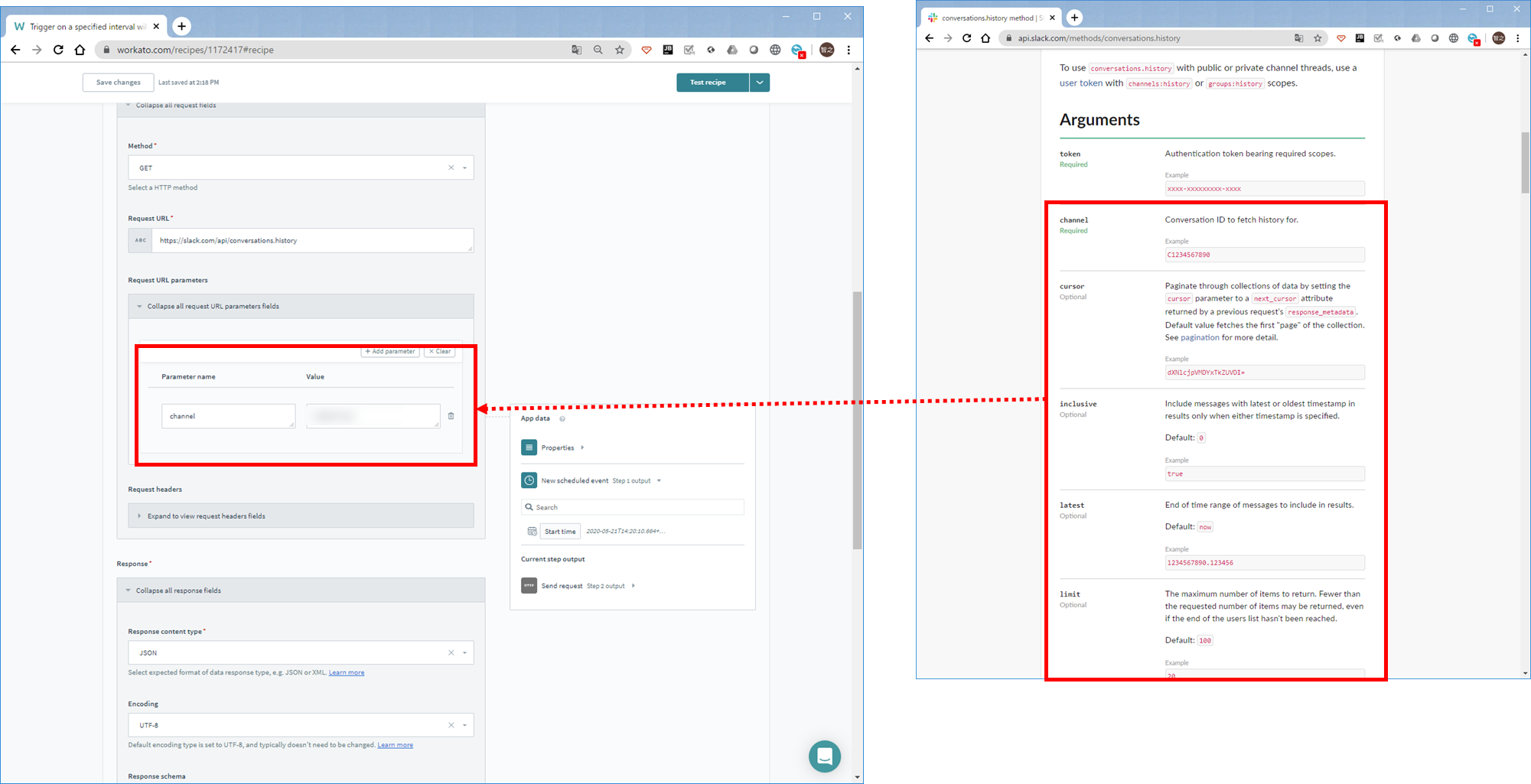Click the Slack docs page vertical scrollbar
The image size is (1531, 784).
click(1525, 162)
